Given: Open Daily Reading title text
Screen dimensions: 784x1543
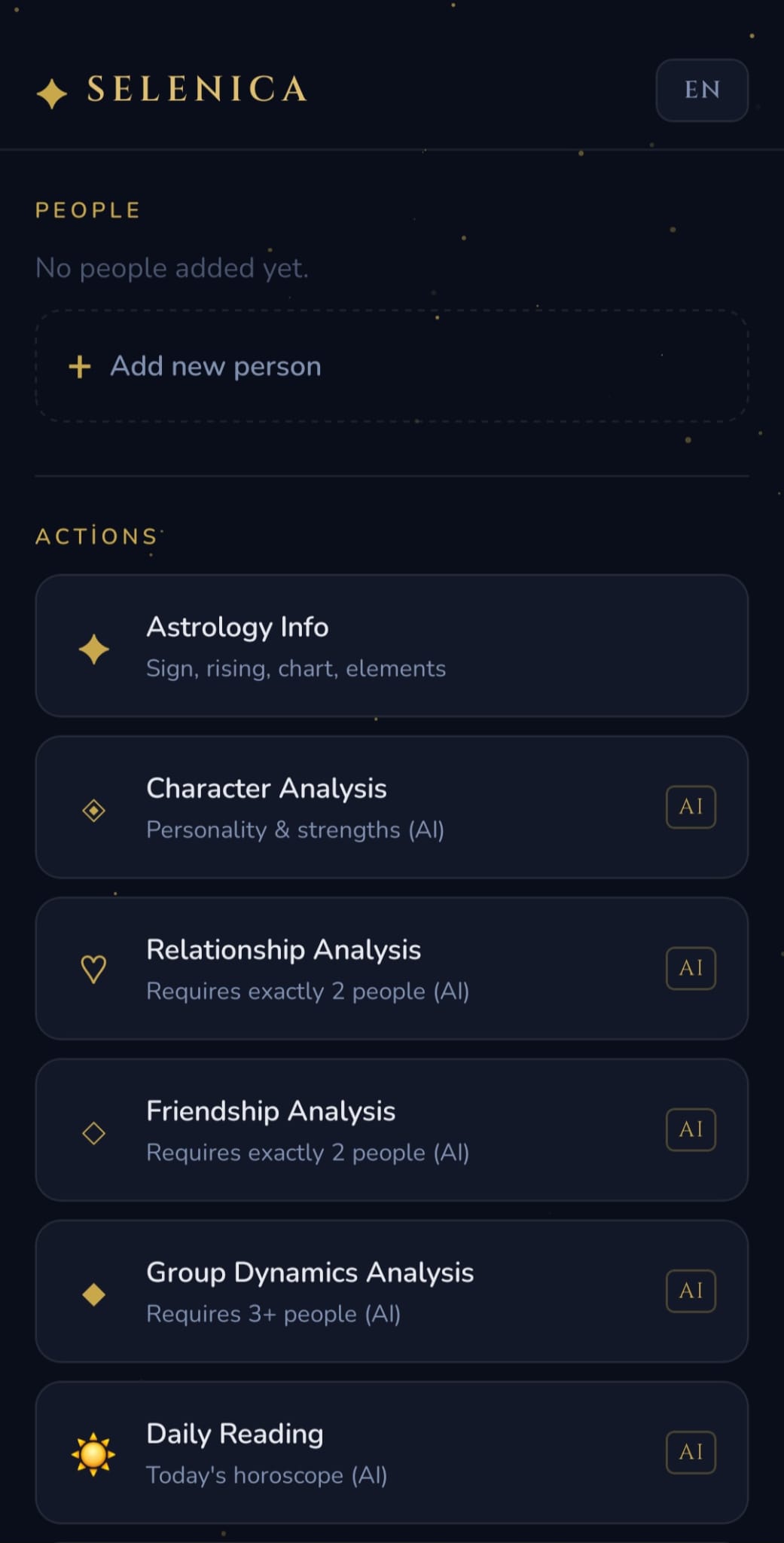Looking at the screenshot, I should coord(235,1434).
